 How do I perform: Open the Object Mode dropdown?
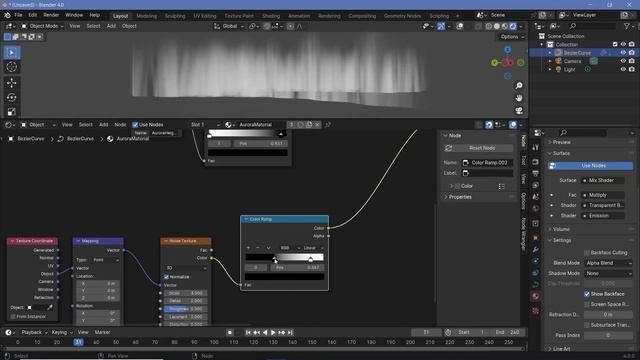pos(42,26)
